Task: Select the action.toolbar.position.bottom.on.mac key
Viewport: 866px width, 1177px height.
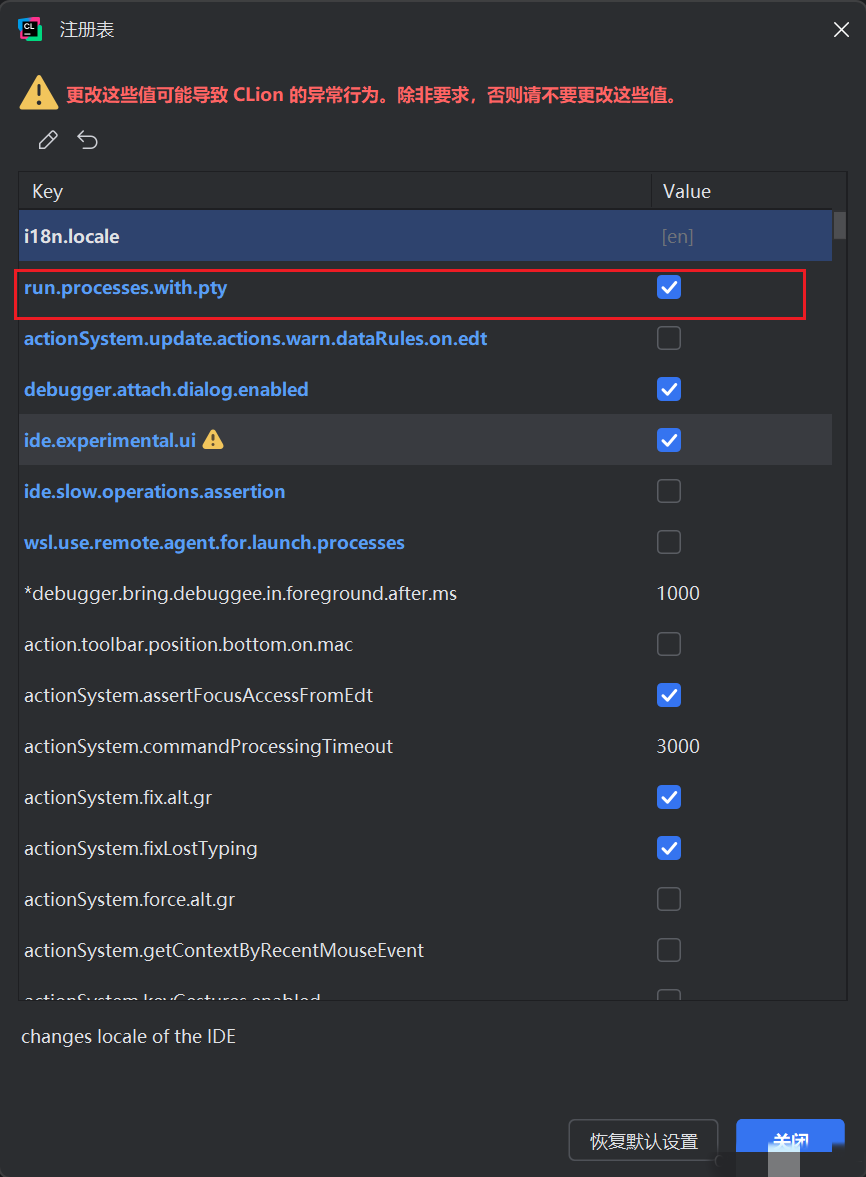Action: (188, 645)
